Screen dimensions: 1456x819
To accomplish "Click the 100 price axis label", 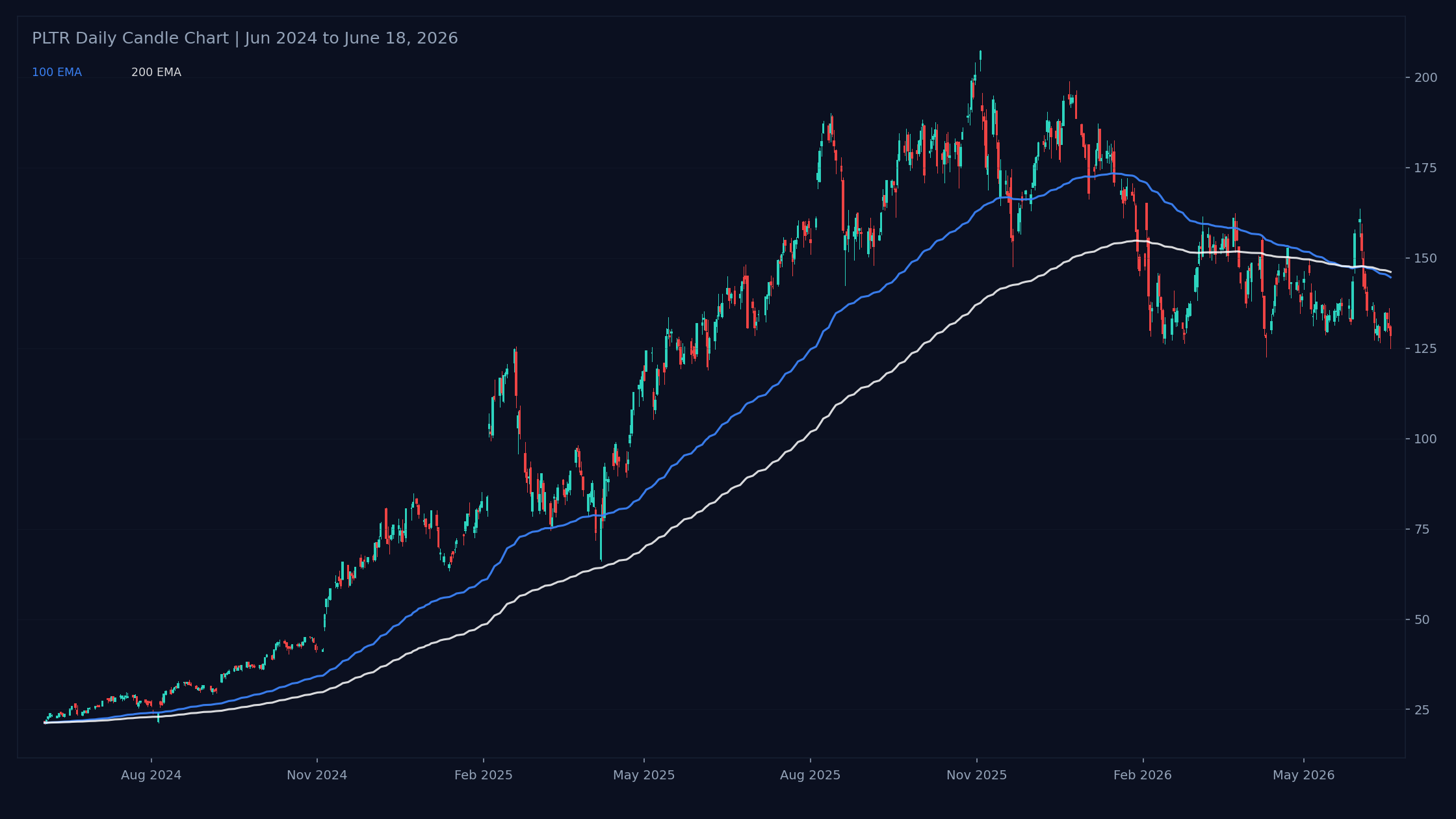I will pyautogui.click(x=1425, y=439).
